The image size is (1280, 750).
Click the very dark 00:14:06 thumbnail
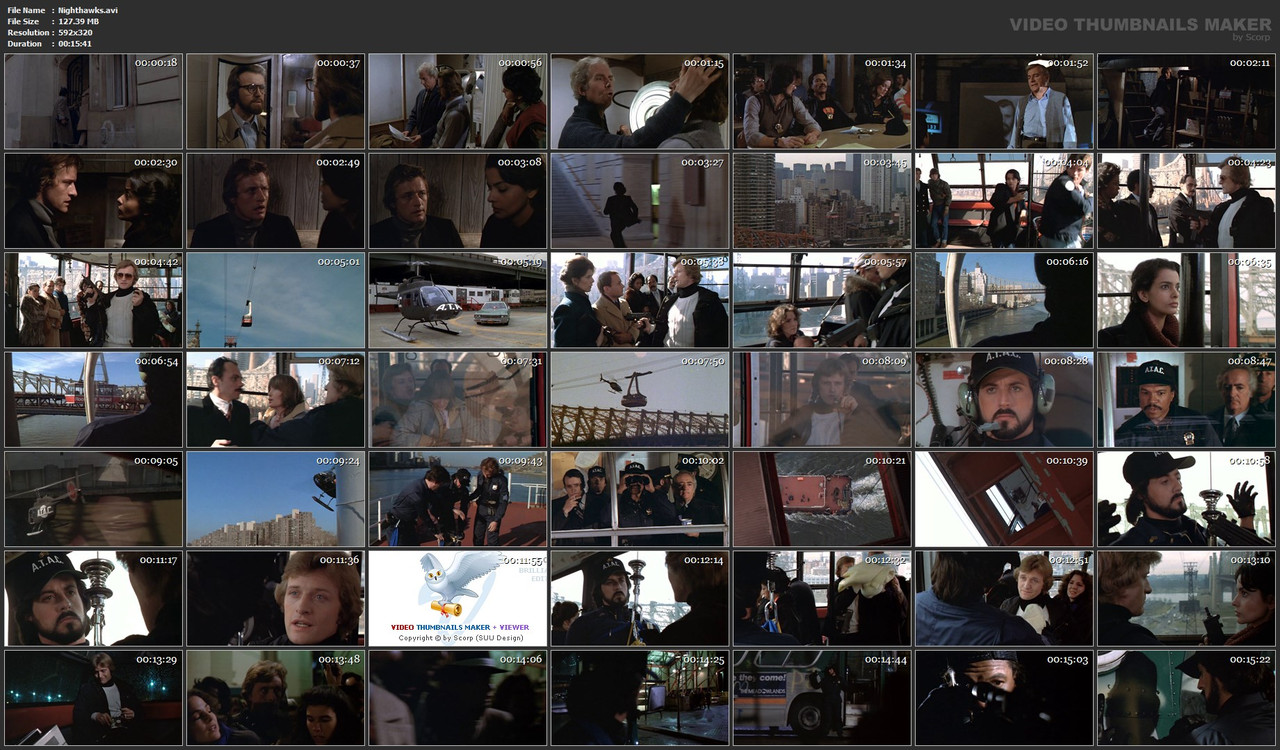pyautogui.click(x=458, y=698)
